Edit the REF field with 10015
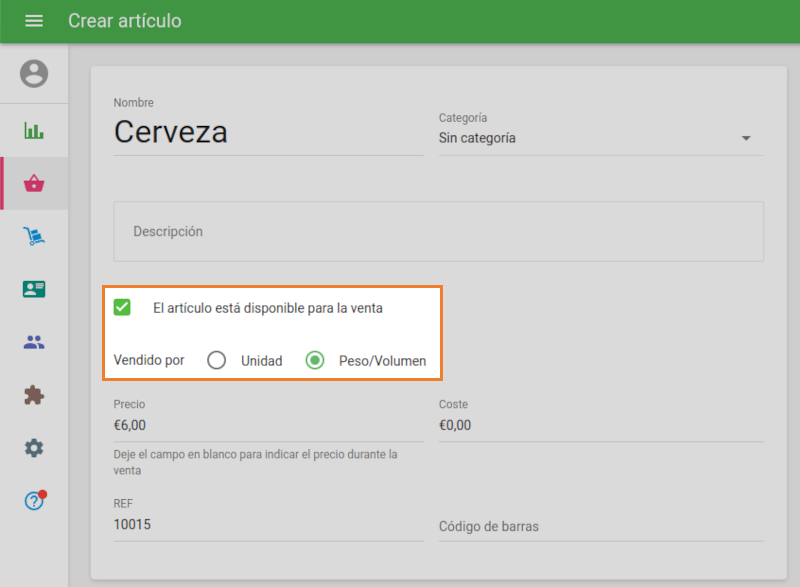This screenshot has width=800, height=587. (268, 524)
